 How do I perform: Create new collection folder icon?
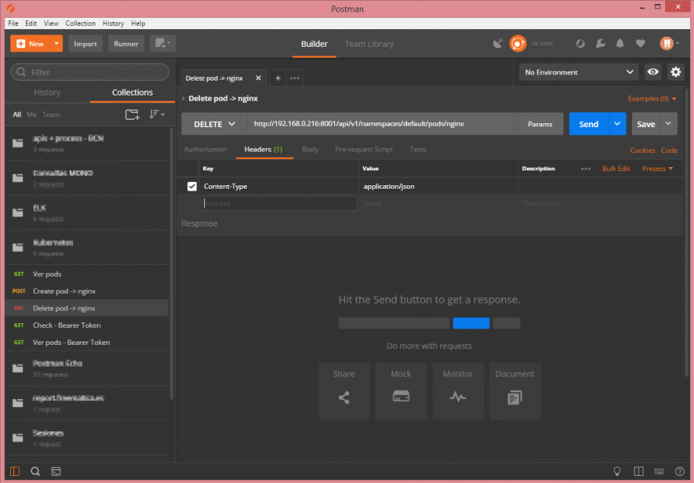pos(132,115)
